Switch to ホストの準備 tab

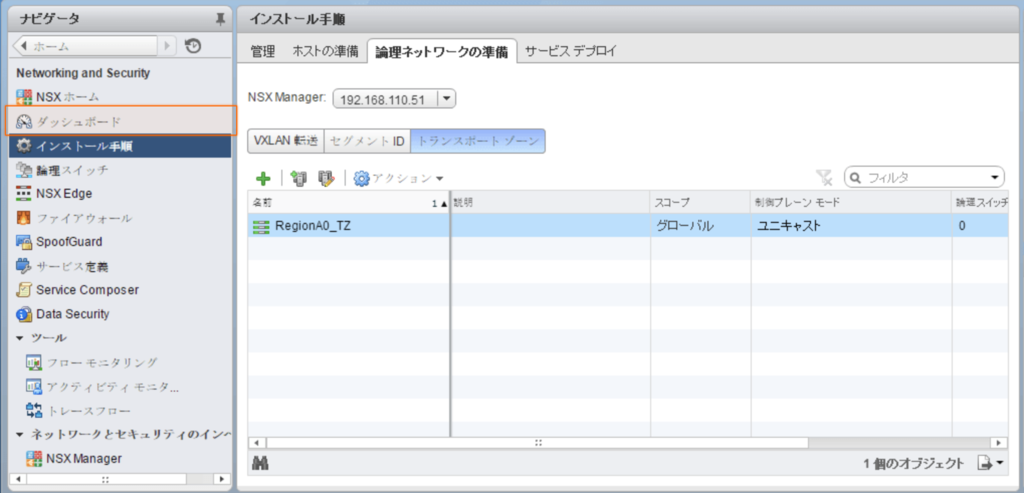pos(325,51)
